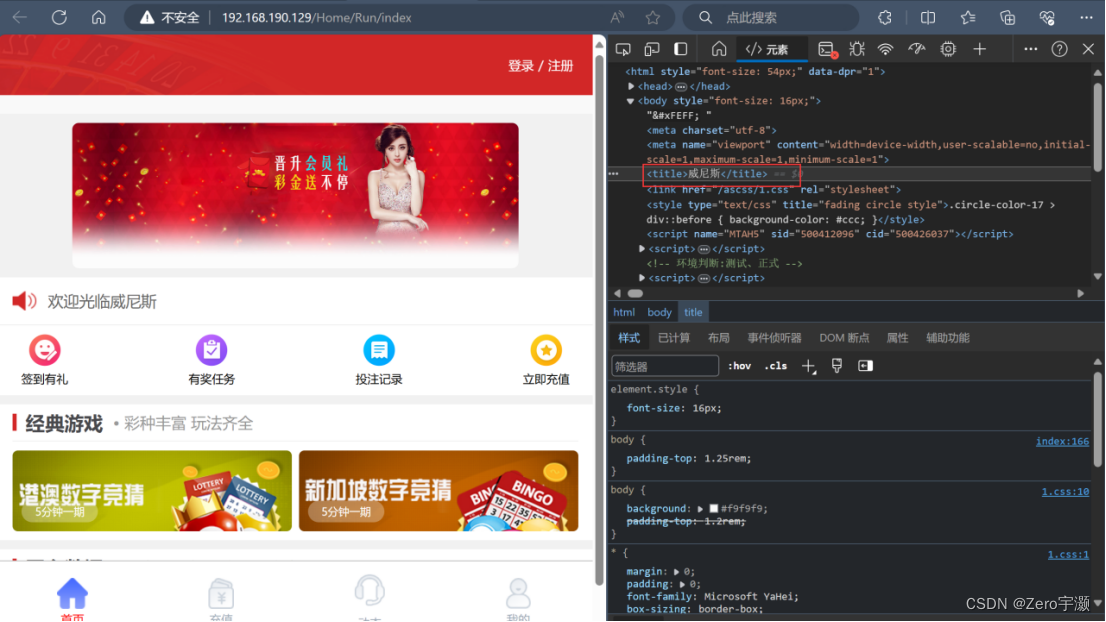Image resolution: width=1106 pixels, height=622 pixels.
Task: Open the 1.css:1 source link
Action: click(1068, 554)
